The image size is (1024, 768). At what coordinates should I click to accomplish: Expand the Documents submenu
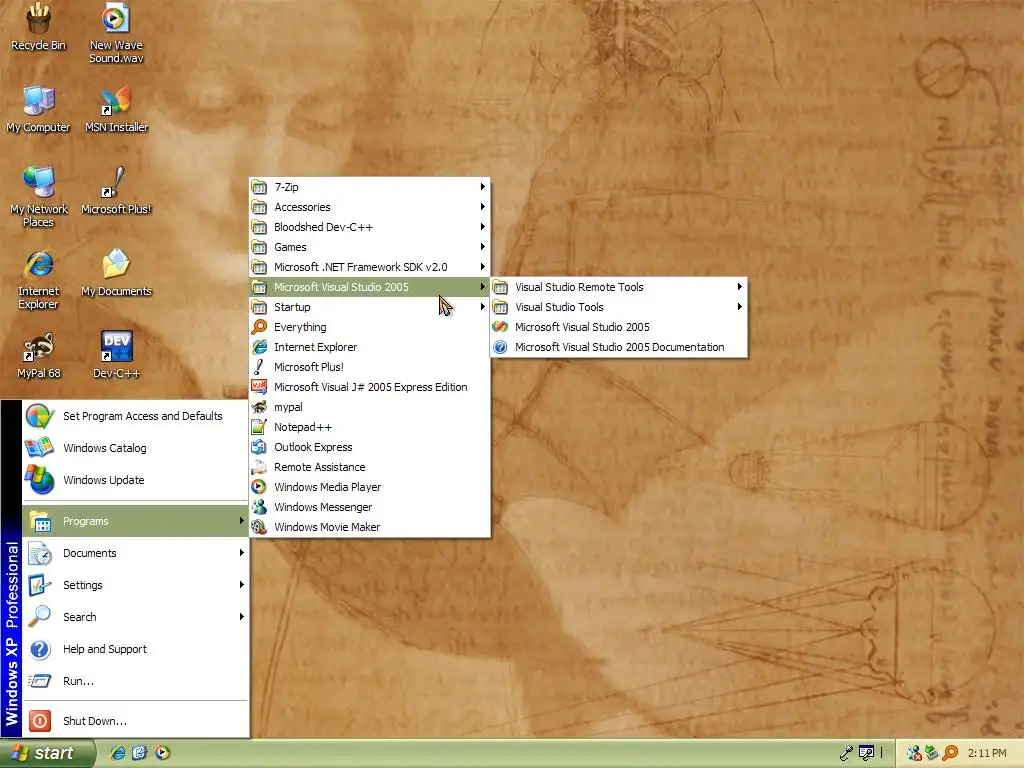(136, 553)
